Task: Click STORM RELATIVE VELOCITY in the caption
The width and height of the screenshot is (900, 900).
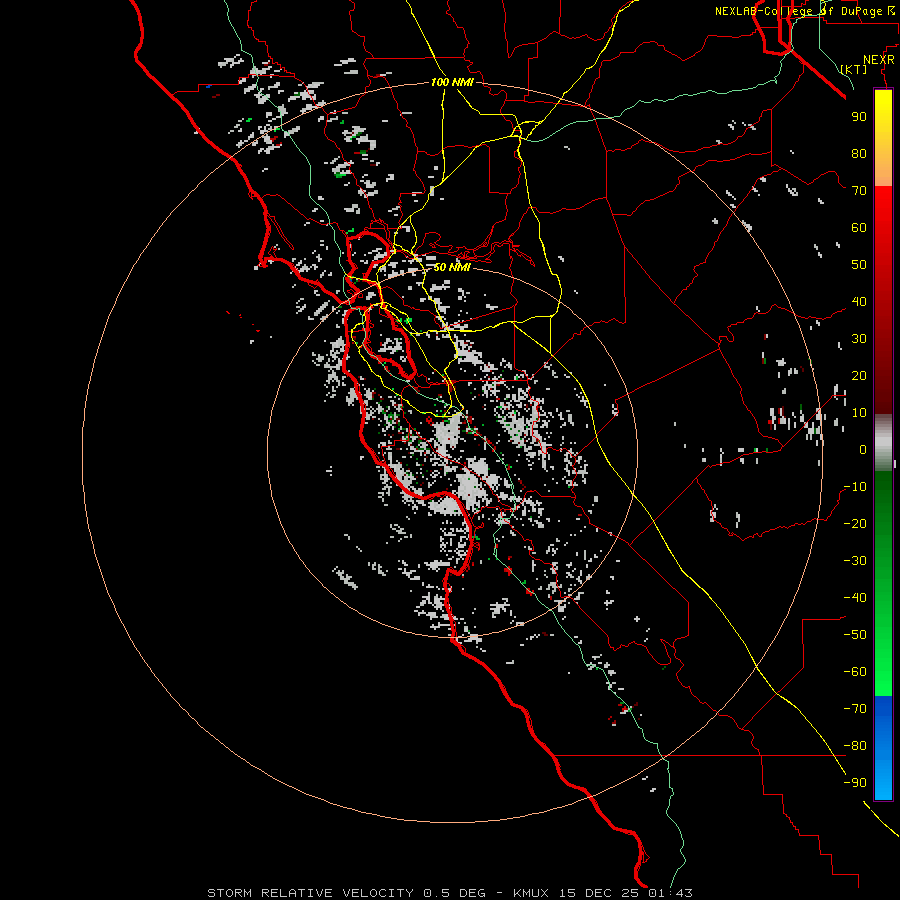Action: (x=310, y=893)
